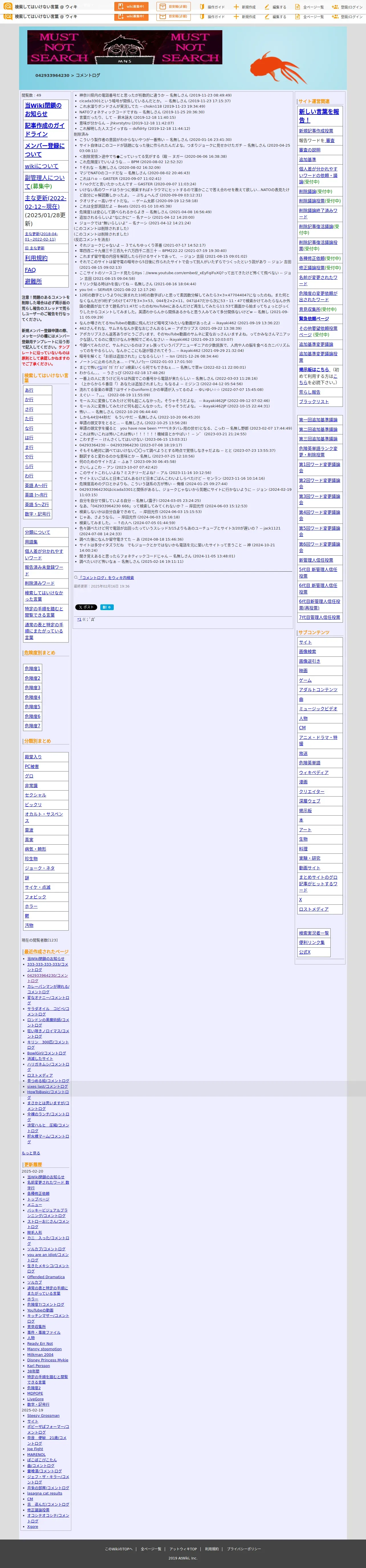
Task: Open 検索してはいけなかった言葉 link
Action: click(x=44, y=596)
